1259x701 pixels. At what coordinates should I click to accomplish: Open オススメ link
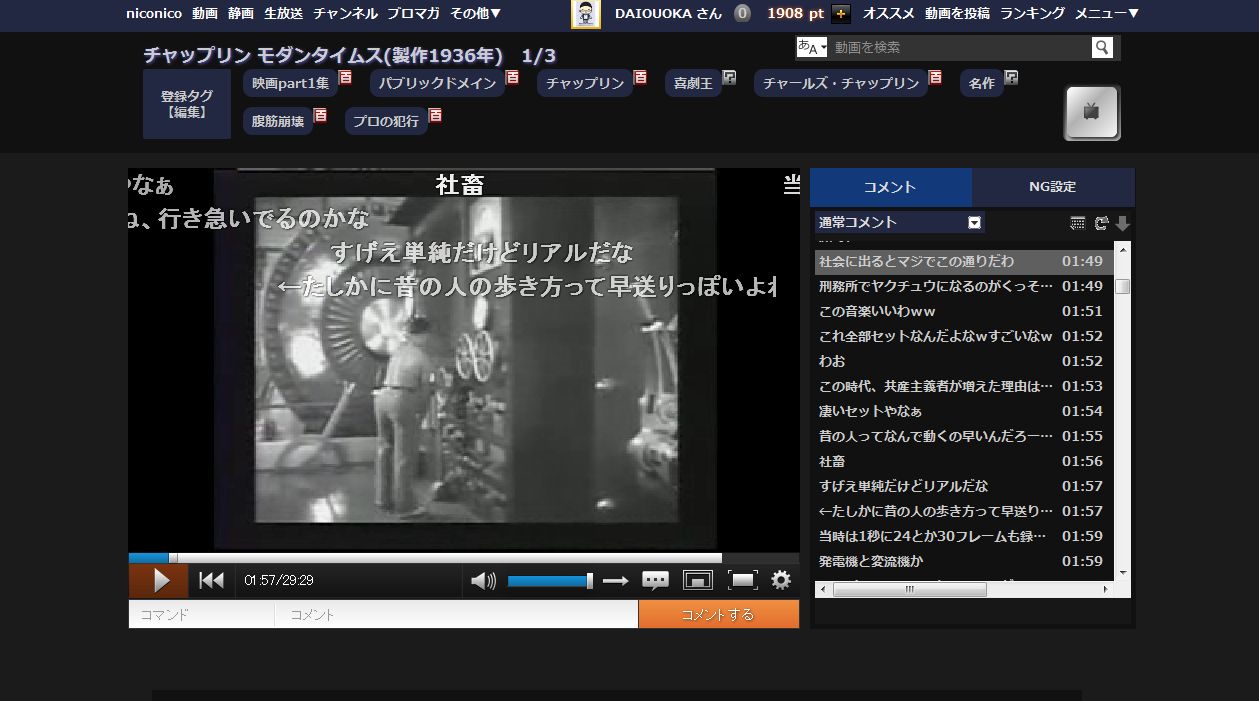(x=889, y=13)
